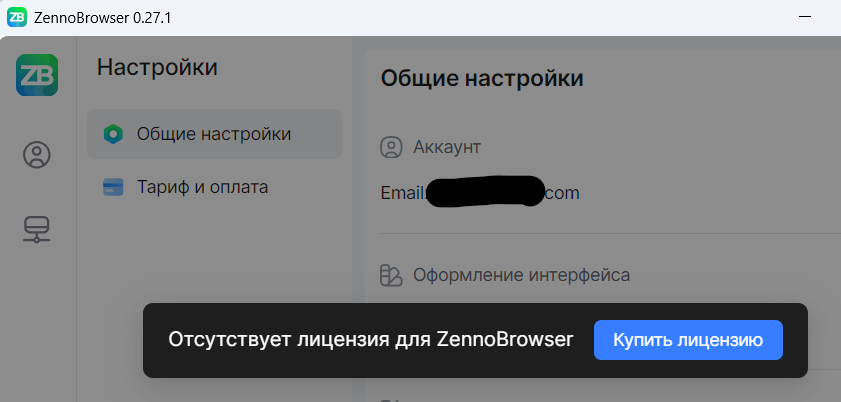The image size is (841, 402).
Task: Click the Общие настройки page heading
Action: coord(482,78)
